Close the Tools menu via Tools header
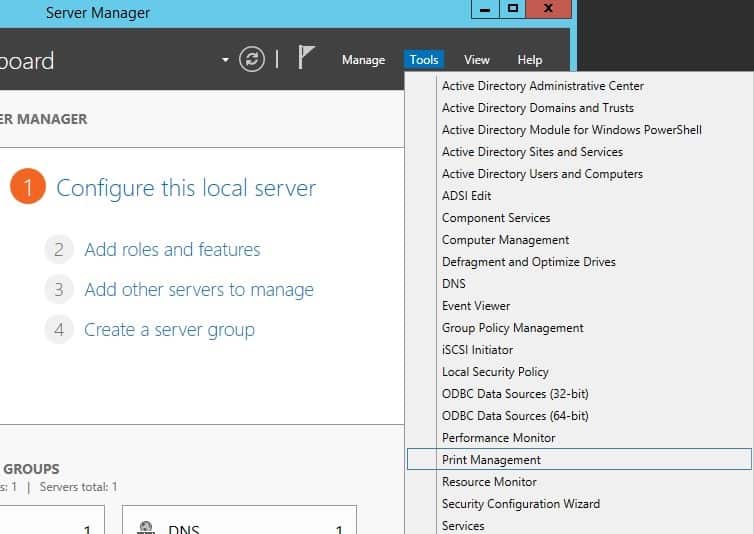 [424, 60]
